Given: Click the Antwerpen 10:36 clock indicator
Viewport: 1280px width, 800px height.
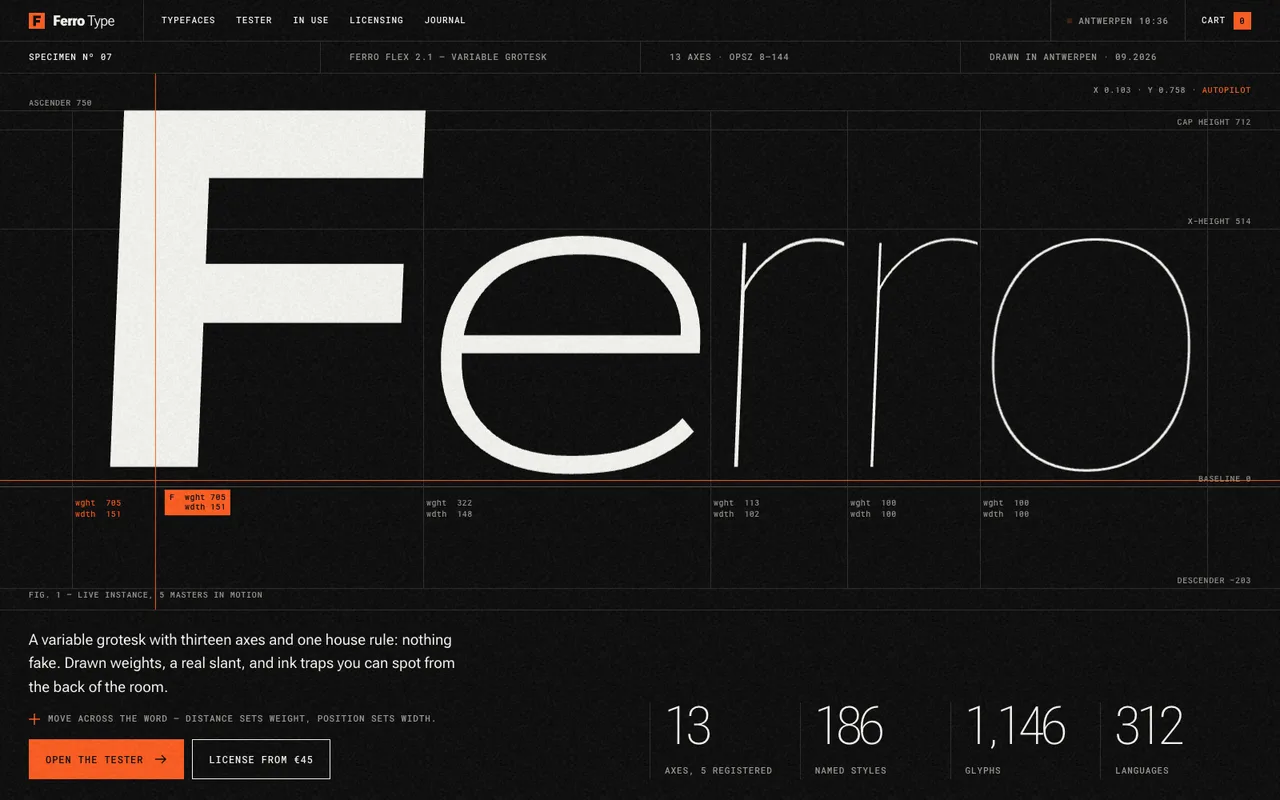Looking at the screenshot, I should (x=1118, y=20).
